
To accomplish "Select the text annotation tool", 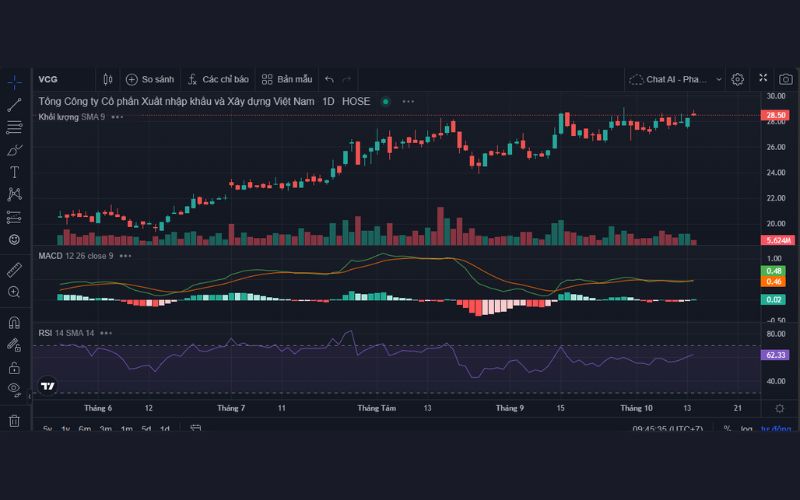I will pos(14,172).
